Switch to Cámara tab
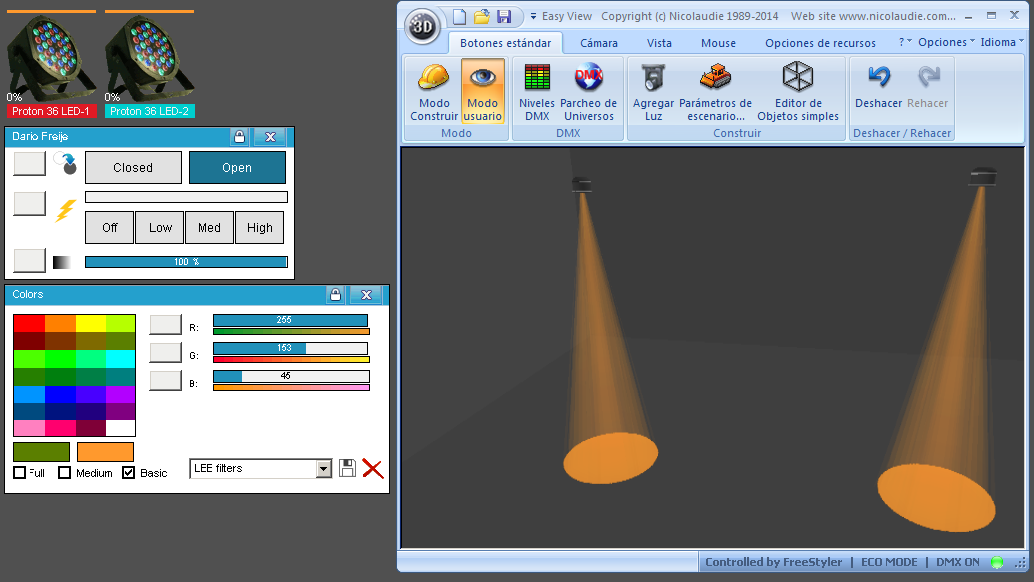1034x582 pixels. coord(599,43)
